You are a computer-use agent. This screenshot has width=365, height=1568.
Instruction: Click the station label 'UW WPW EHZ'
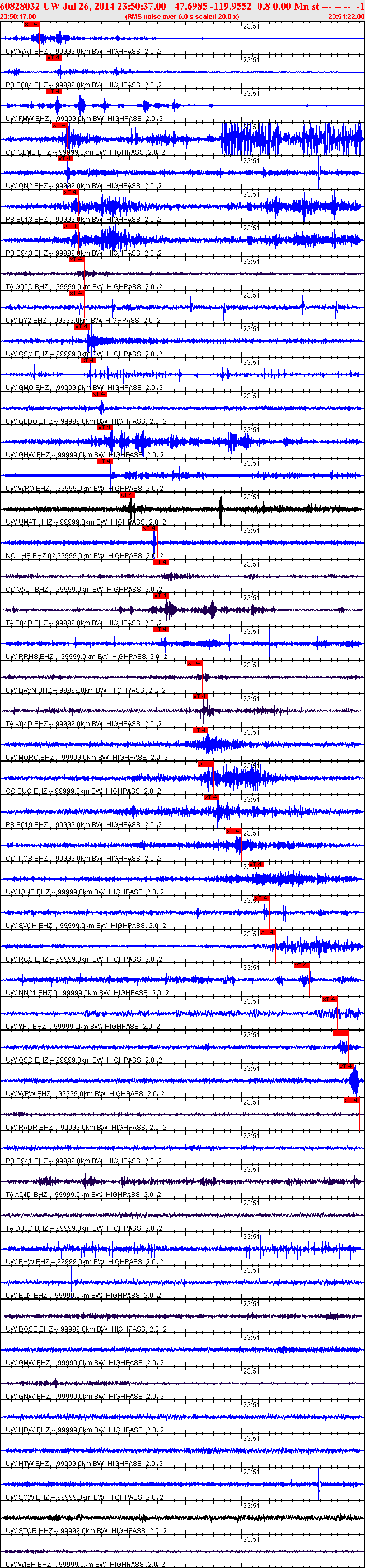pos(27,1093)
